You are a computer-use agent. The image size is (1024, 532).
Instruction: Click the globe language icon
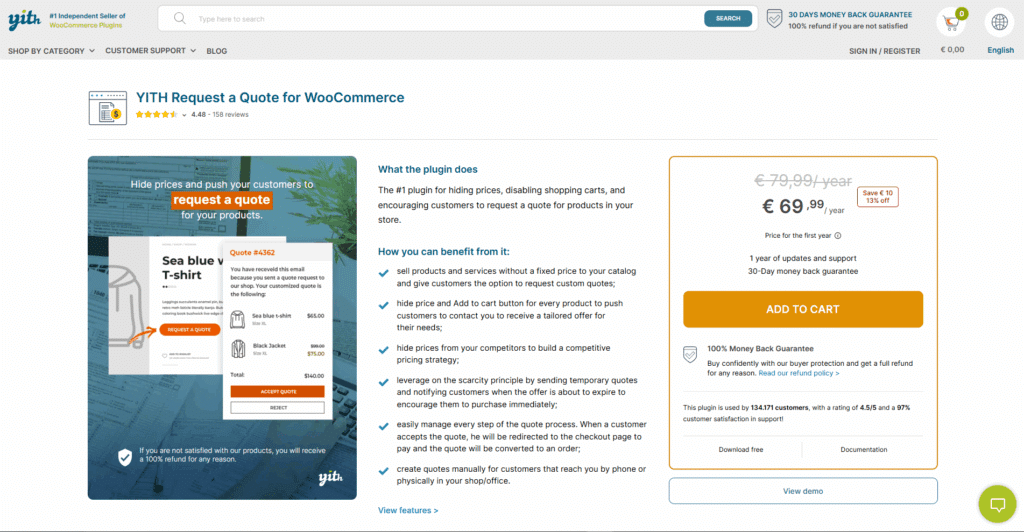click(x=999, y=21)
